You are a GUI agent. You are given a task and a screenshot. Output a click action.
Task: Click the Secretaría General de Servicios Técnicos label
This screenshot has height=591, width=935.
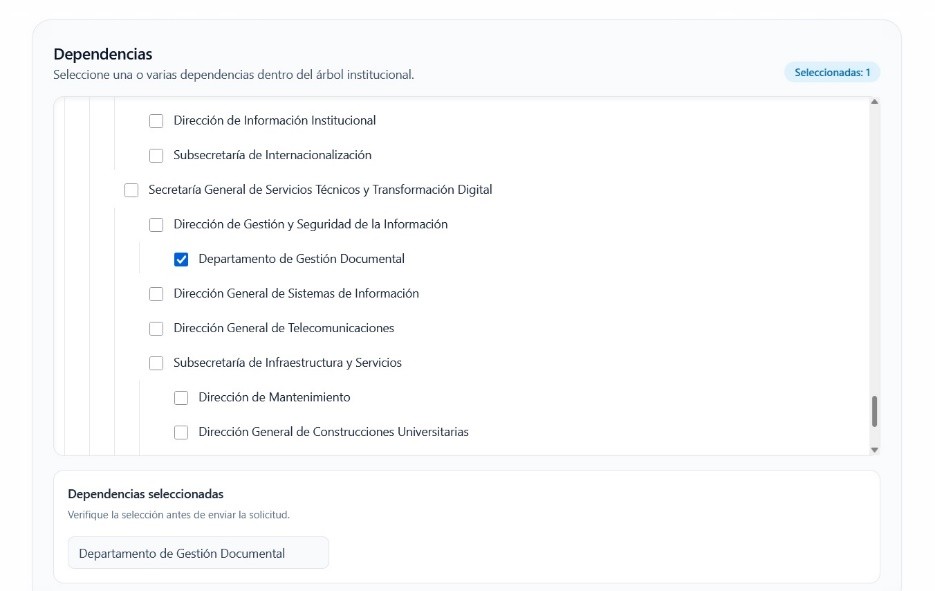point(320,190)
